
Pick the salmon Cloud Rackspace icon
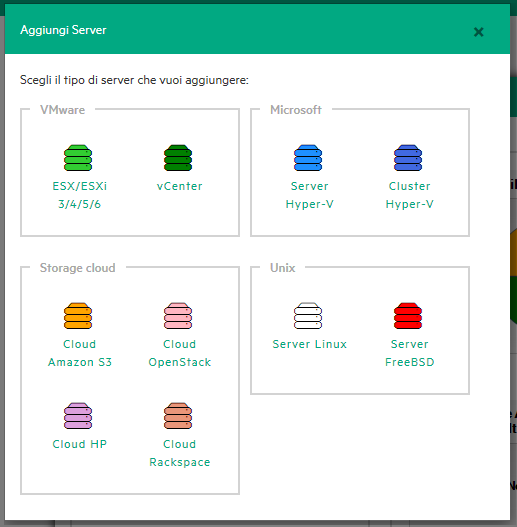point(178,416)
